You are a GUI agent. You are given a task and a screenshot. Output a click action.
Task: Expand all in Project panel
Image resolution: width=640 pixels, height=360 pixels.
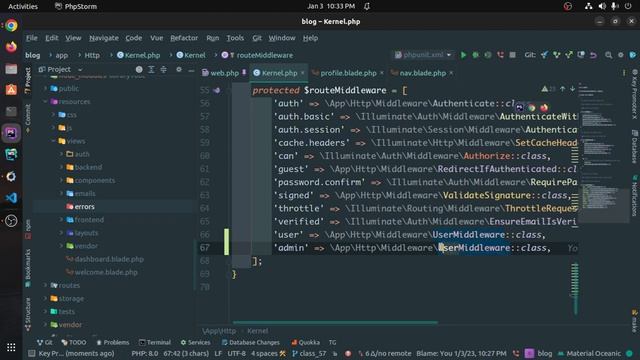click(151, 70)
